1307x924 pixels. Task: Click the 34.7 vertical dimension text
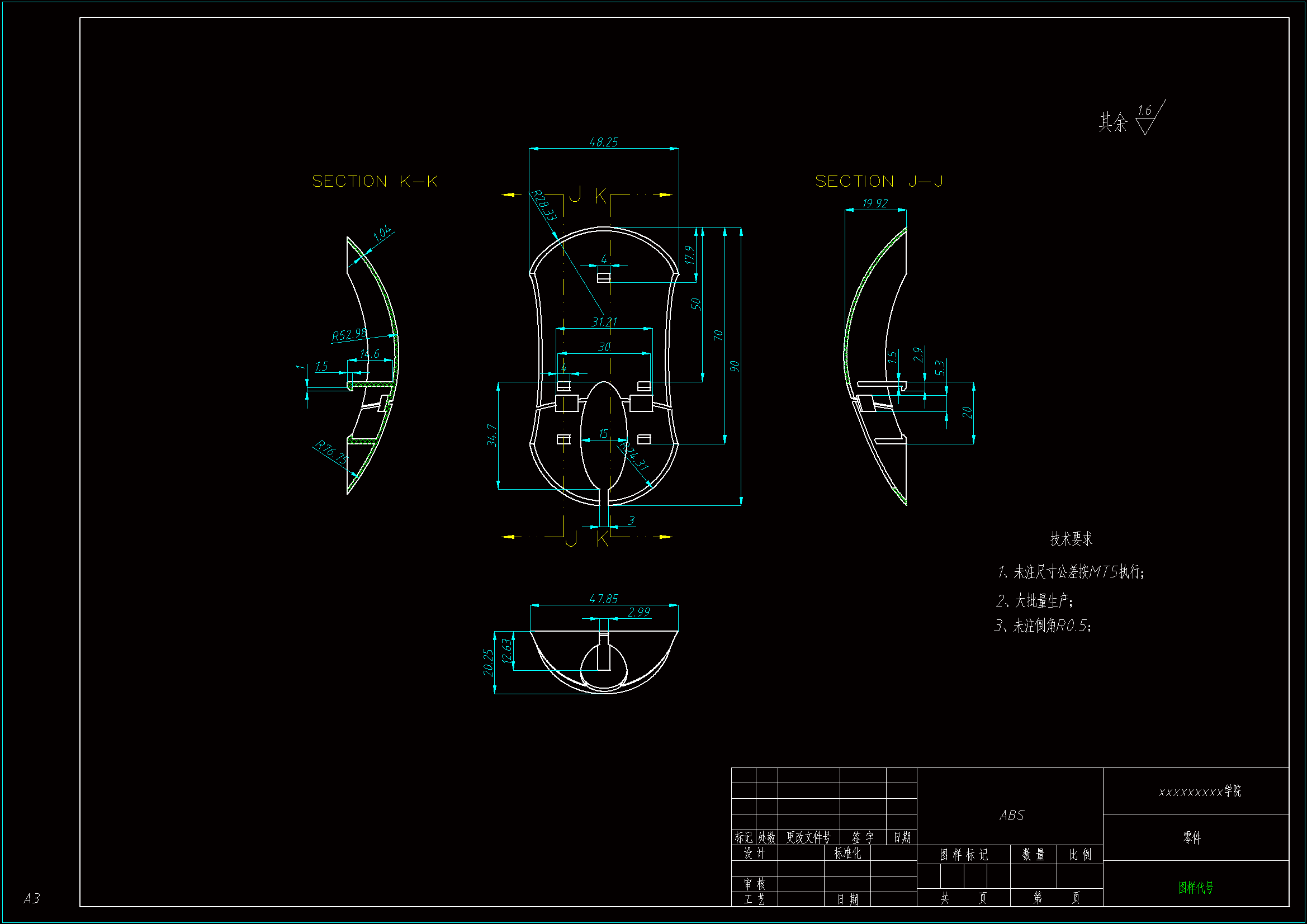(x=492, y=435)
